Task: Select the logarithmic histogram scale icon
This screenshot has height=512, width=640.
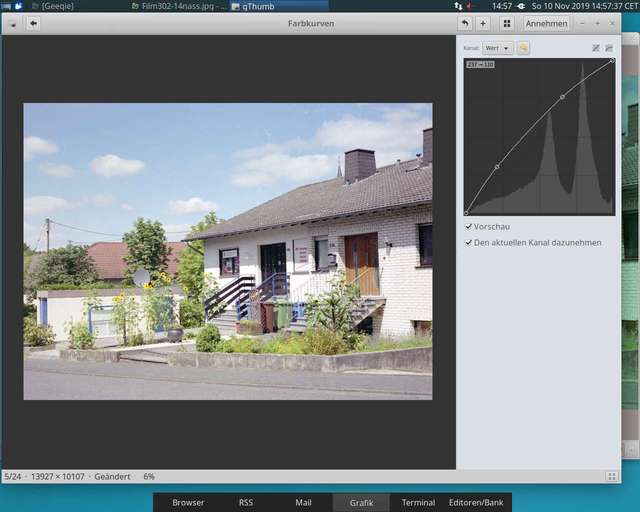Action: pyautogui.click(x=609, y=48)
